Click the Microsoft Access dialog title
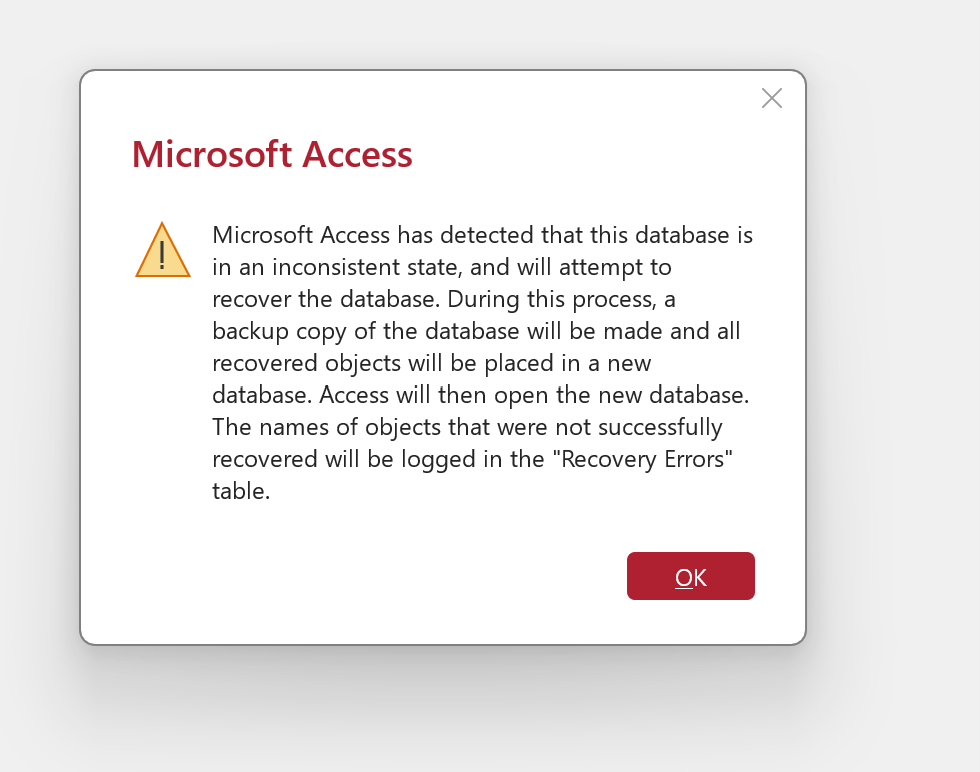Viewport: 980px width, 772px height. (272, 154)
